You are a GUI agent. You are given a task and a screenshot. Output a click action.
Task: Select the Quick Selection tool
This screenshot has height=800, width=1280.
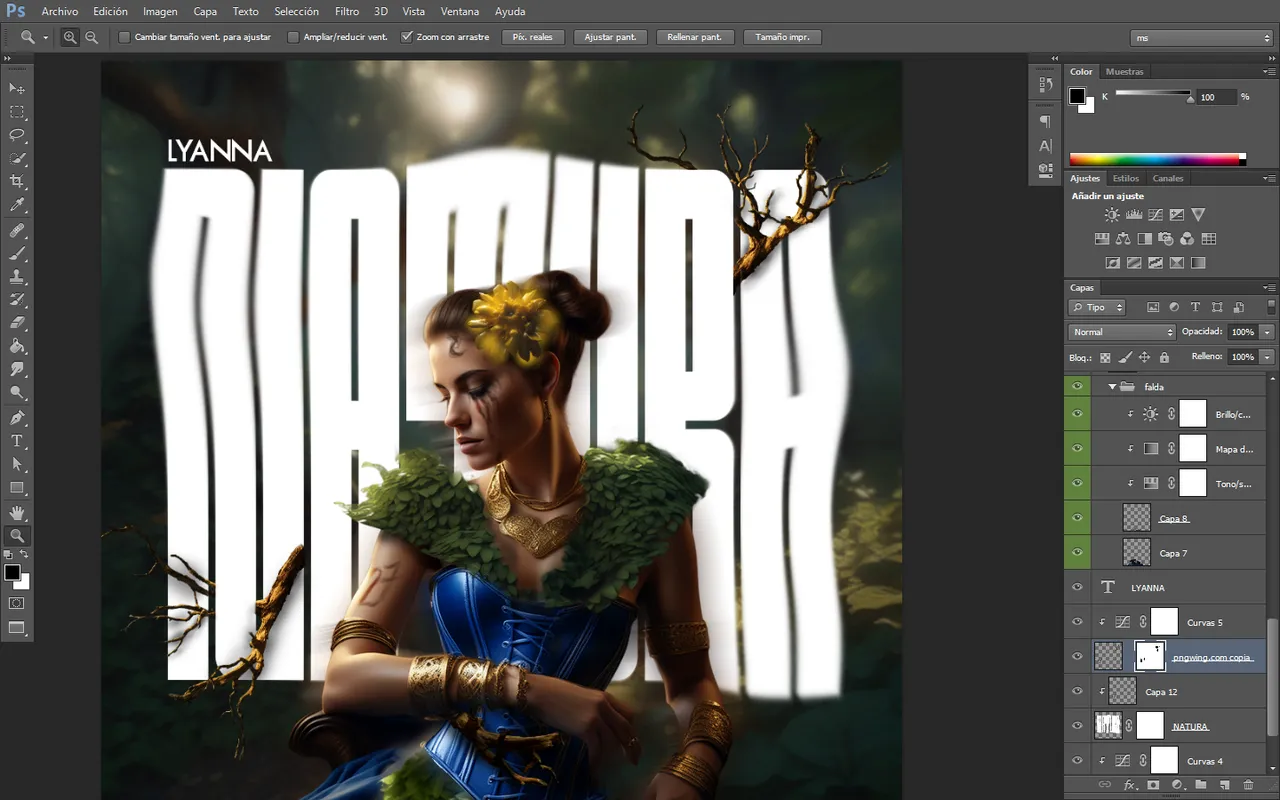click(17, 158)
